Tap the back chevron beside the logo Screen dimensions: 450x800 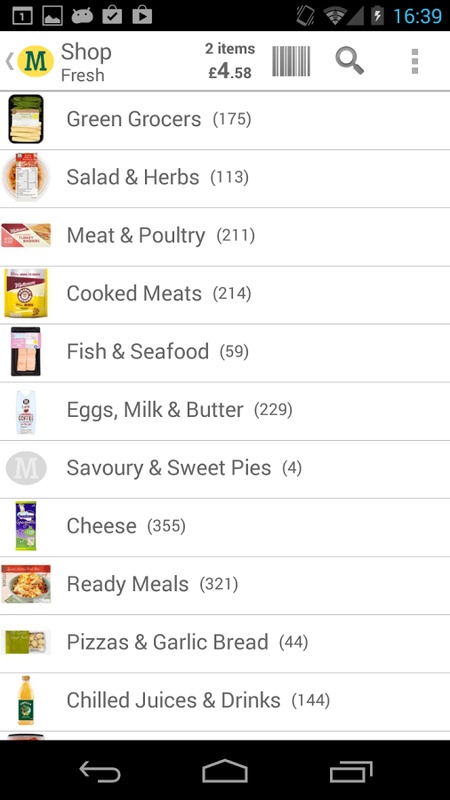coord(9,61)
